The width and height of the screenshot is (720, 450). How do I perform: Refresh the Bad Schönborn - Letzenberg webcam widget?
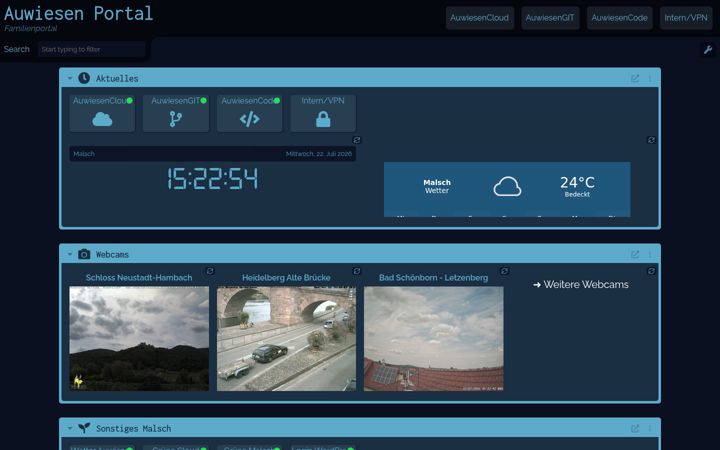pyautogui.click(x=504, y=271)
